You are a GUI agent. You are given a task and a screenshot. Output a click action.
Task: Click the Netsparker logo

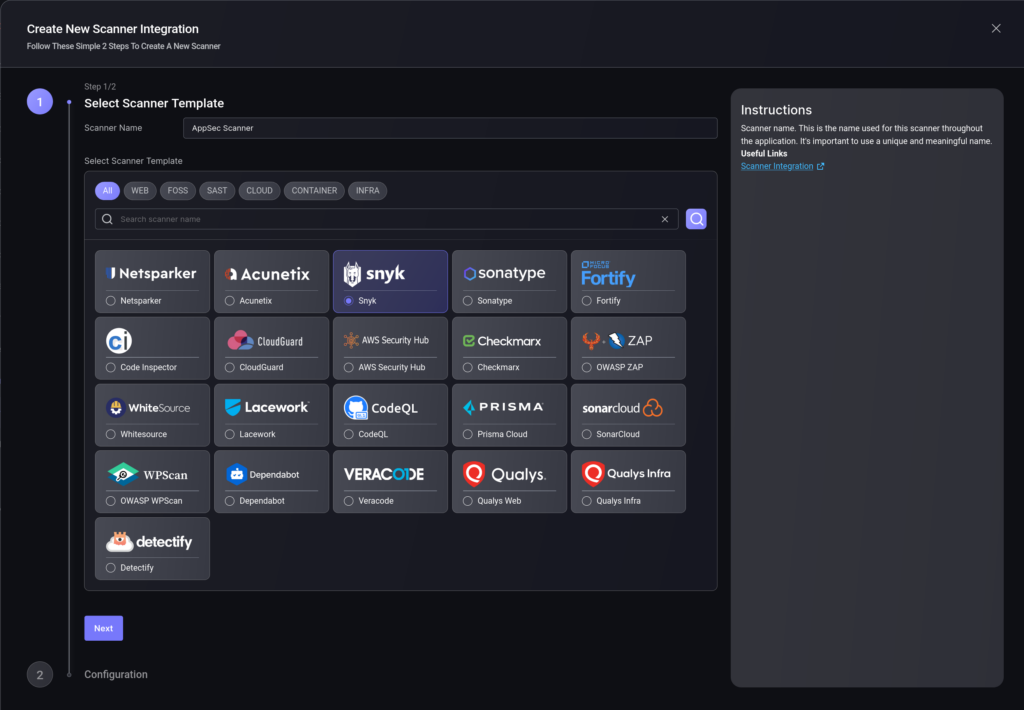pyautogui.click(x=151, y=274)
